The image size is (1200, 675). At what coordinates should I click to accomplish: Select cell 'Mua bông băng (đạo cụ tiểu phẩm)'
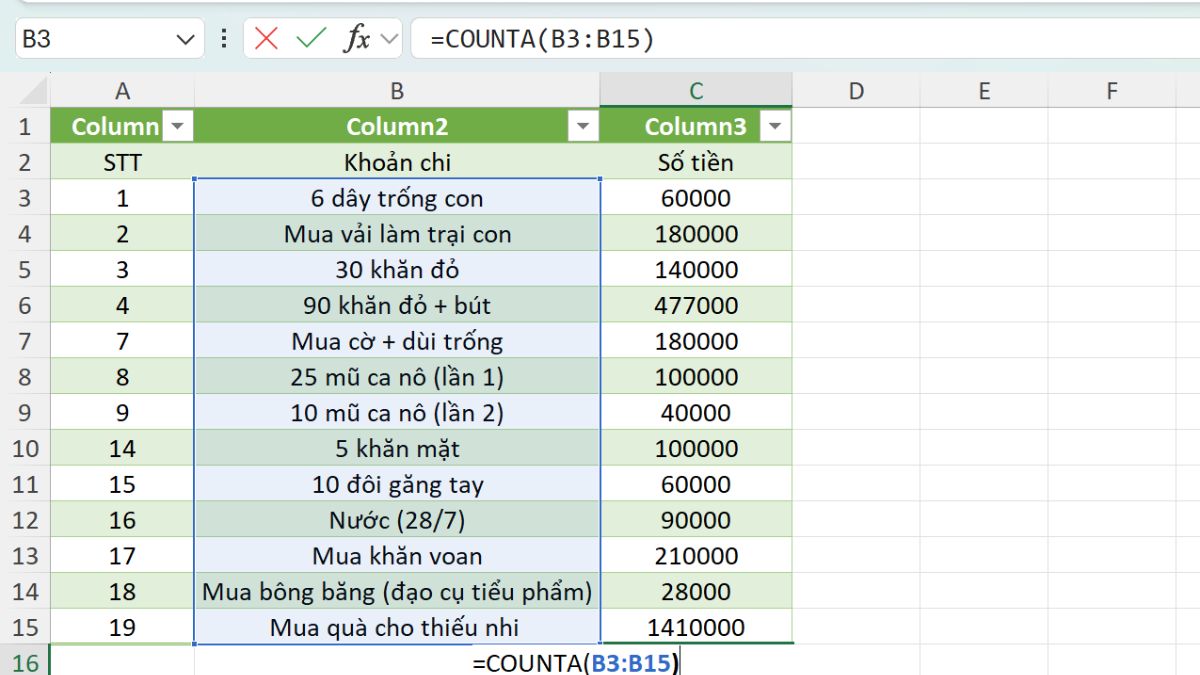coord(397,591)
